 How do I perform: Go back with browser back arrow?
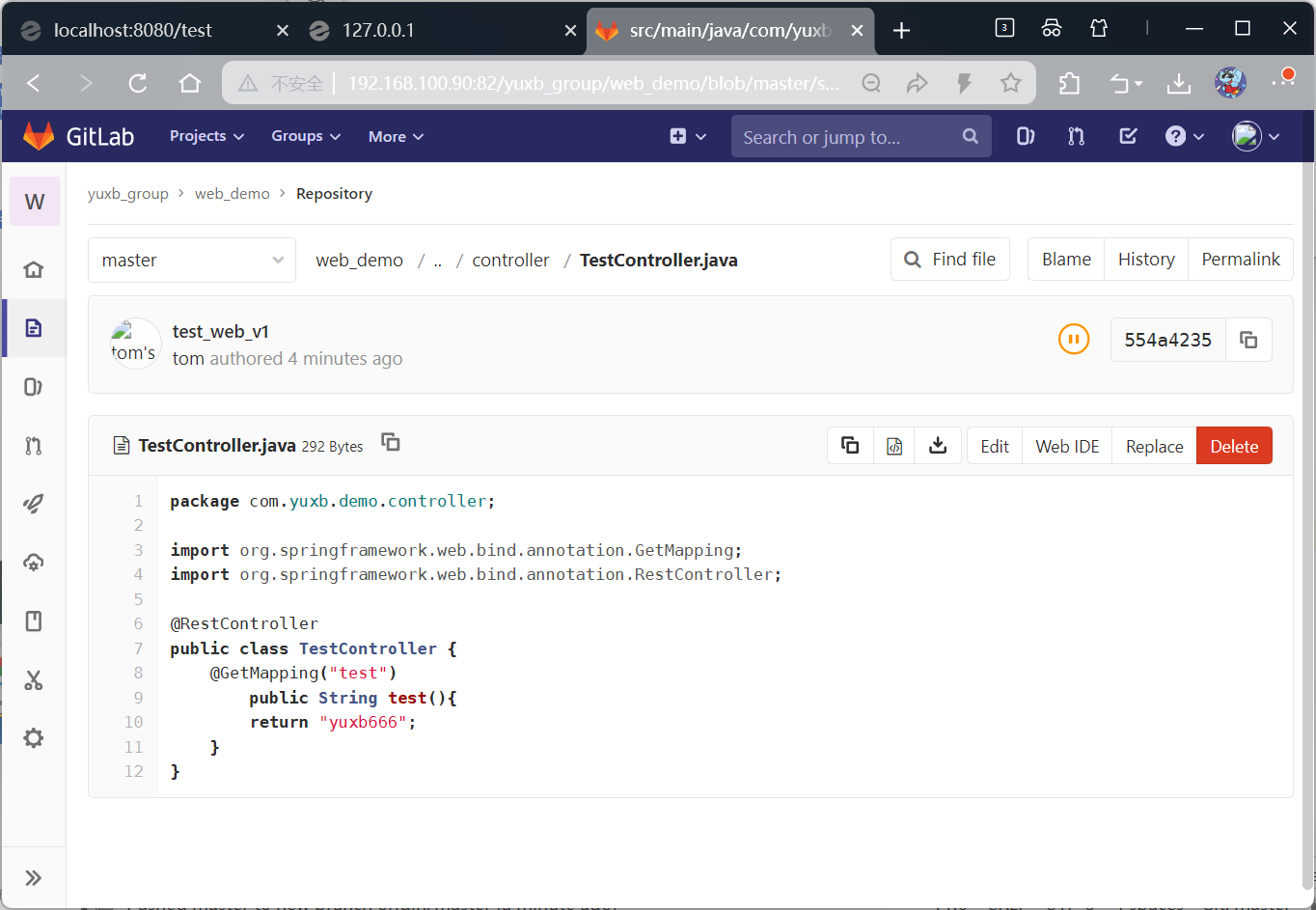tap(34, 83)
